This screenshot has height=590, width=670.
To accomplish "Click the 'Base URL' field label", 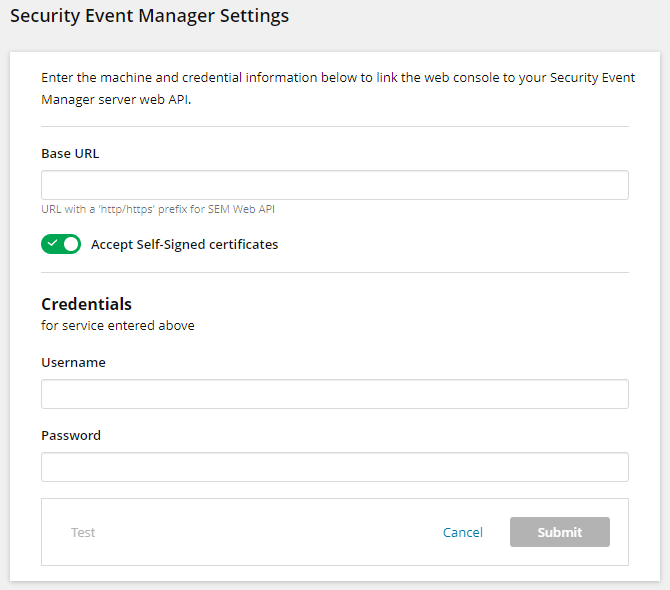I will (70, 154).
